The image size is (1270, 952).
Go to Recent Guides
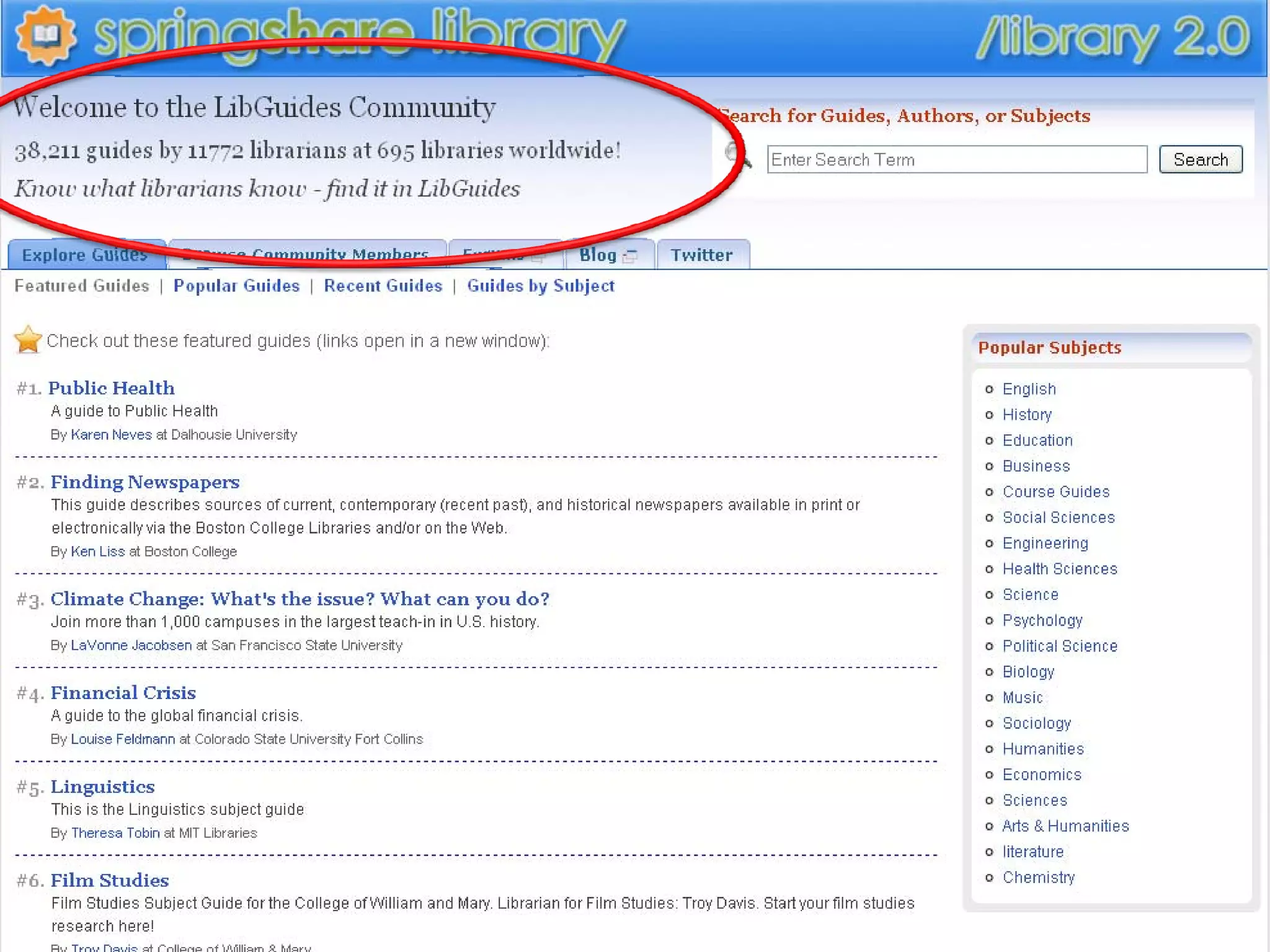383,286
